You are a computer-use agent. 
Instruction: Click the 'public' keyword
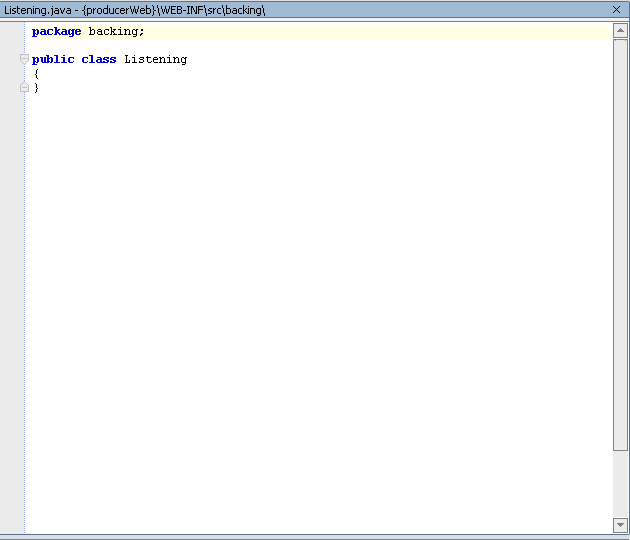click(x=53, y=59)
